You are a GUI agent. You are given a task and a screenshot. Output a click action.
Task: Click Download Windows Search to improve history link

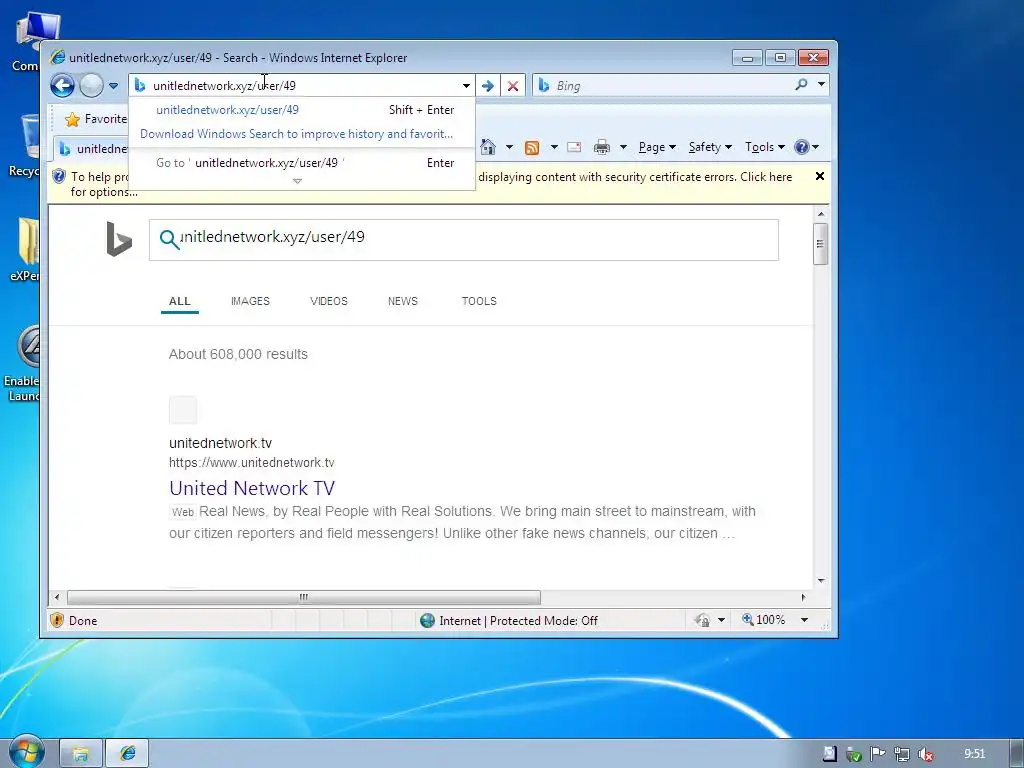[x=296, y=134]
